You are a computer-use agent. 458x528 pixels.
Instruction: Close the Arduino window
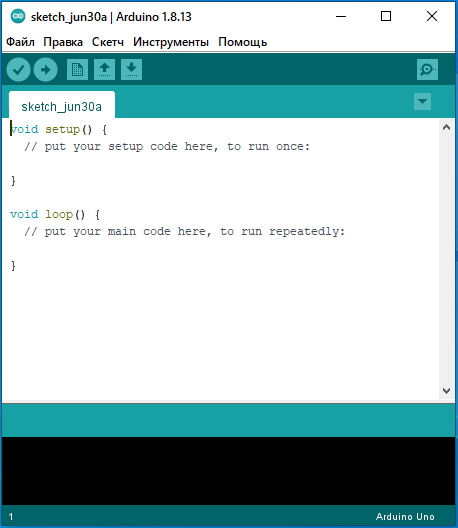pyautogui.click(x=432, y=16)
